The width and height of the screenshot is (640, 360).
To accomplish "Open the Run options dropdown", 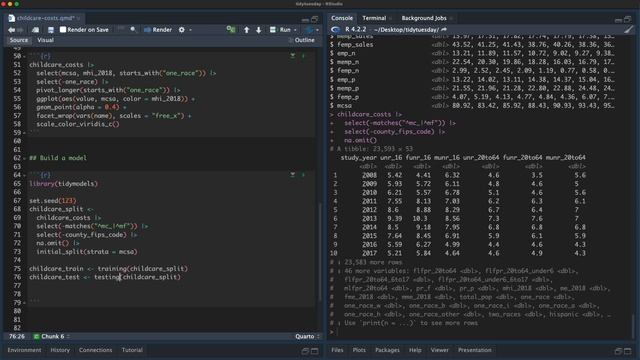I will pos(295,30).
